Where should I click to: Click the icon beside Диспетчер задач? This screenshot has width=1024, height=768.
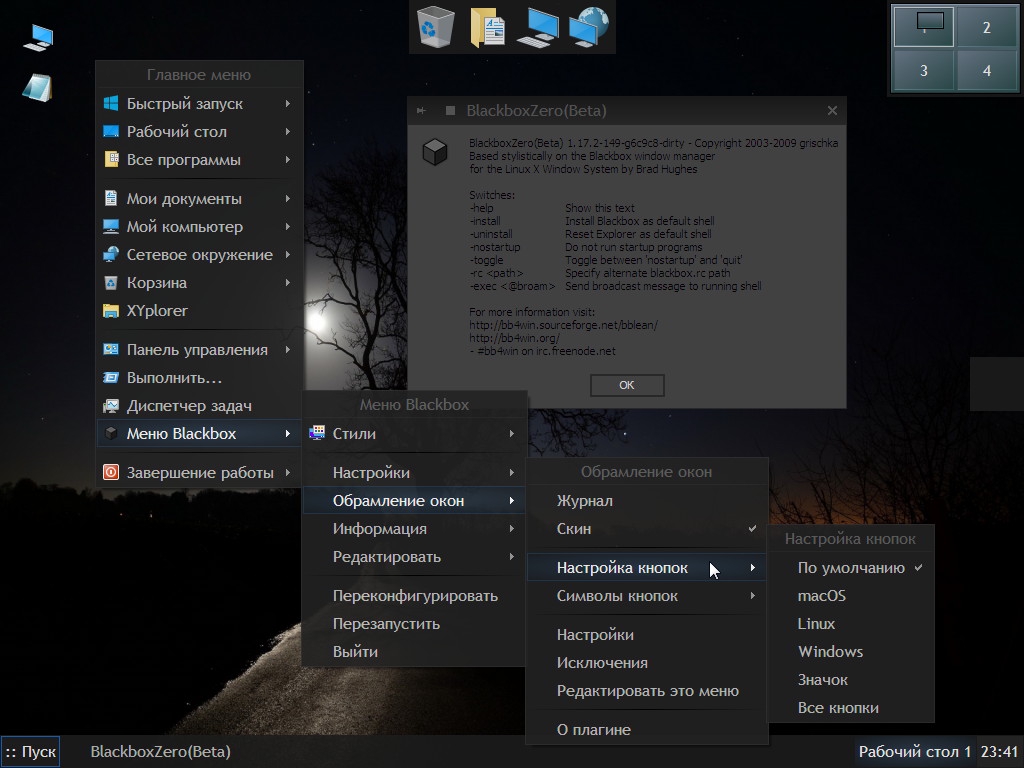click(x=111, y=406)
